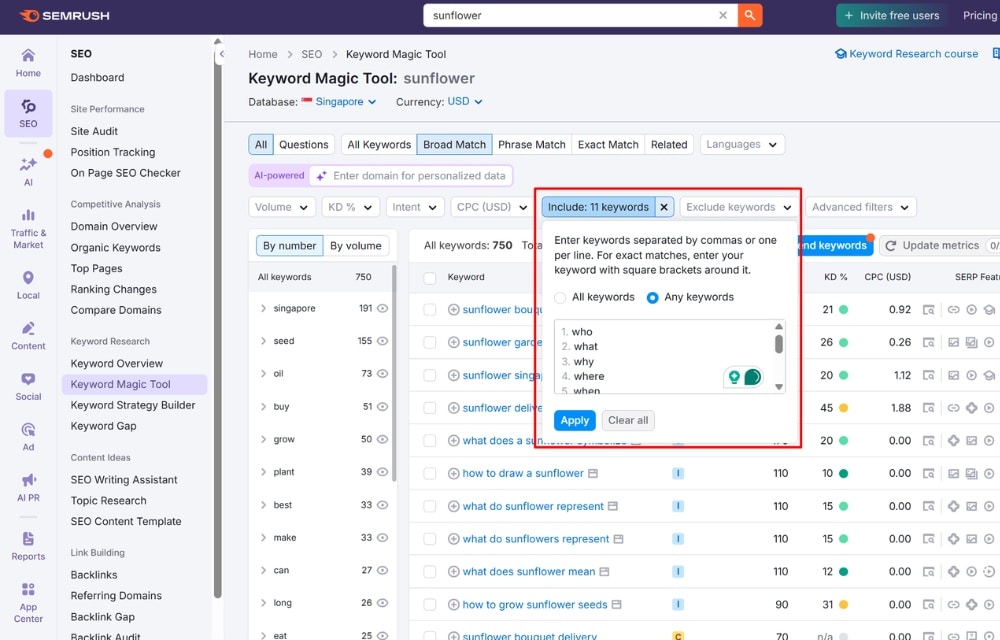The height and width of the screenshot is (640, 1000).
Task: Open Keyword Overview in sidebar
Action: (x=117, y=363)
